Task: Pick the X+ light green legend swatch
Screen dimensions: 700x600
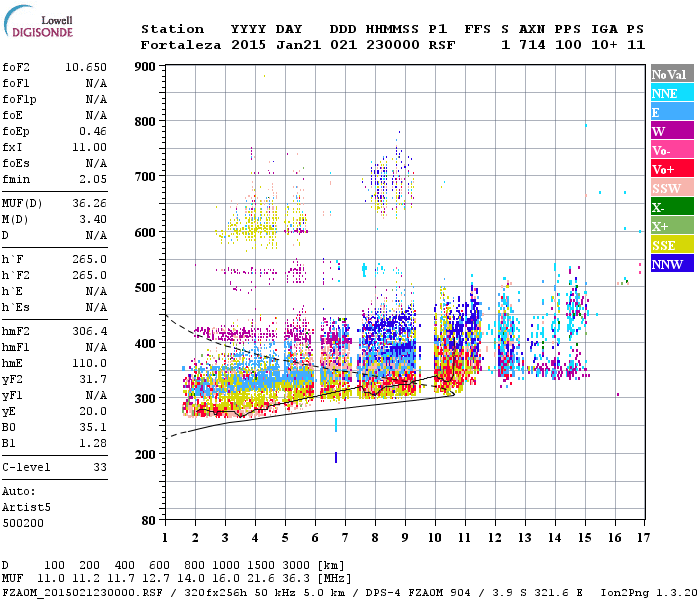Action: coord(672,226)
